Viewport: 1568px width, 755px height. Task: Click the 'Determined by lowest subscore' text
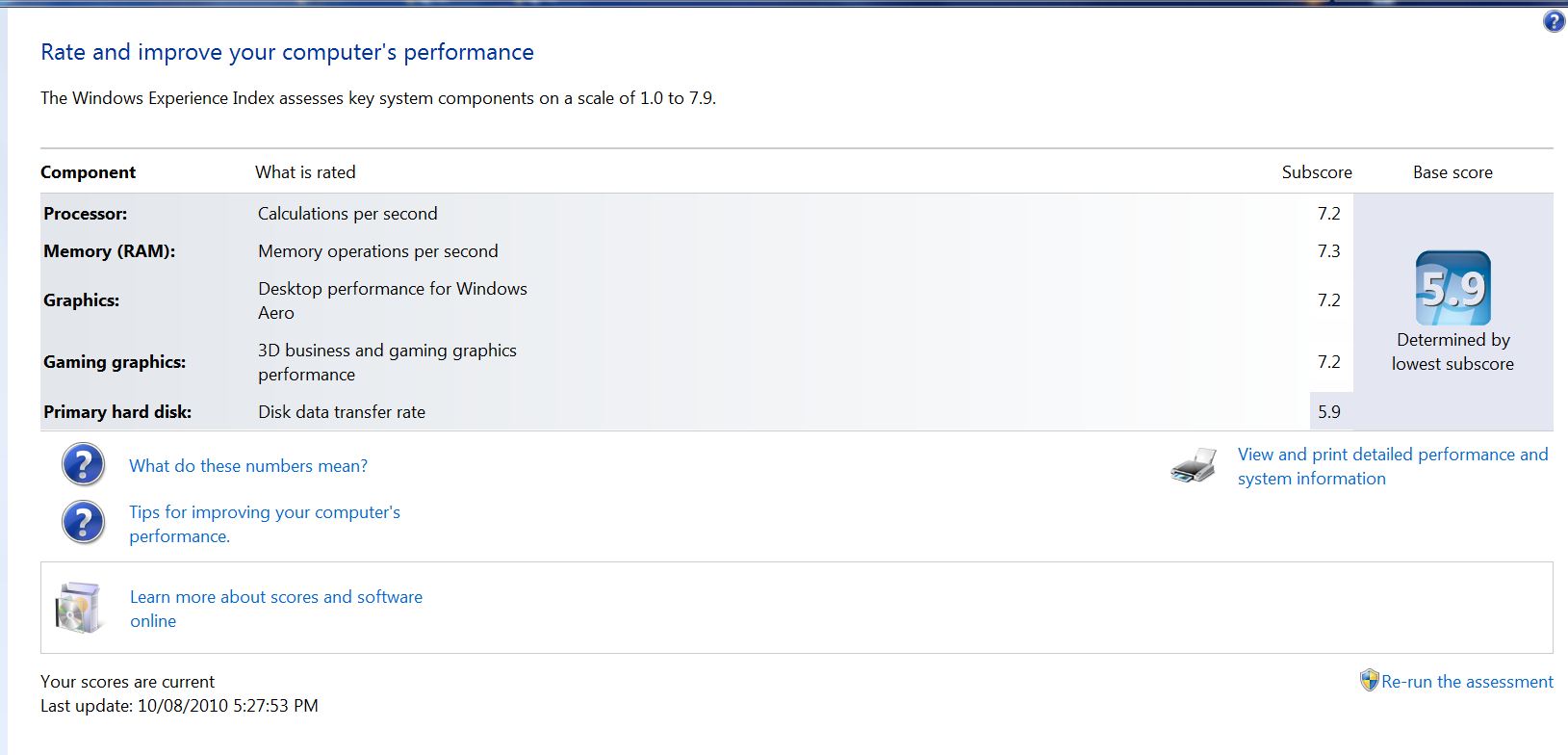1452,351
